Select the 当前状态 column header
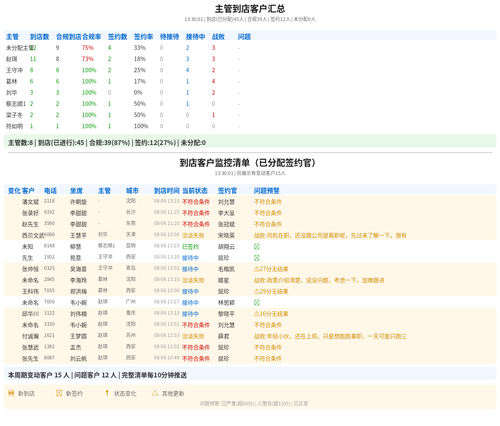The image size is (500, 426). 195,191
